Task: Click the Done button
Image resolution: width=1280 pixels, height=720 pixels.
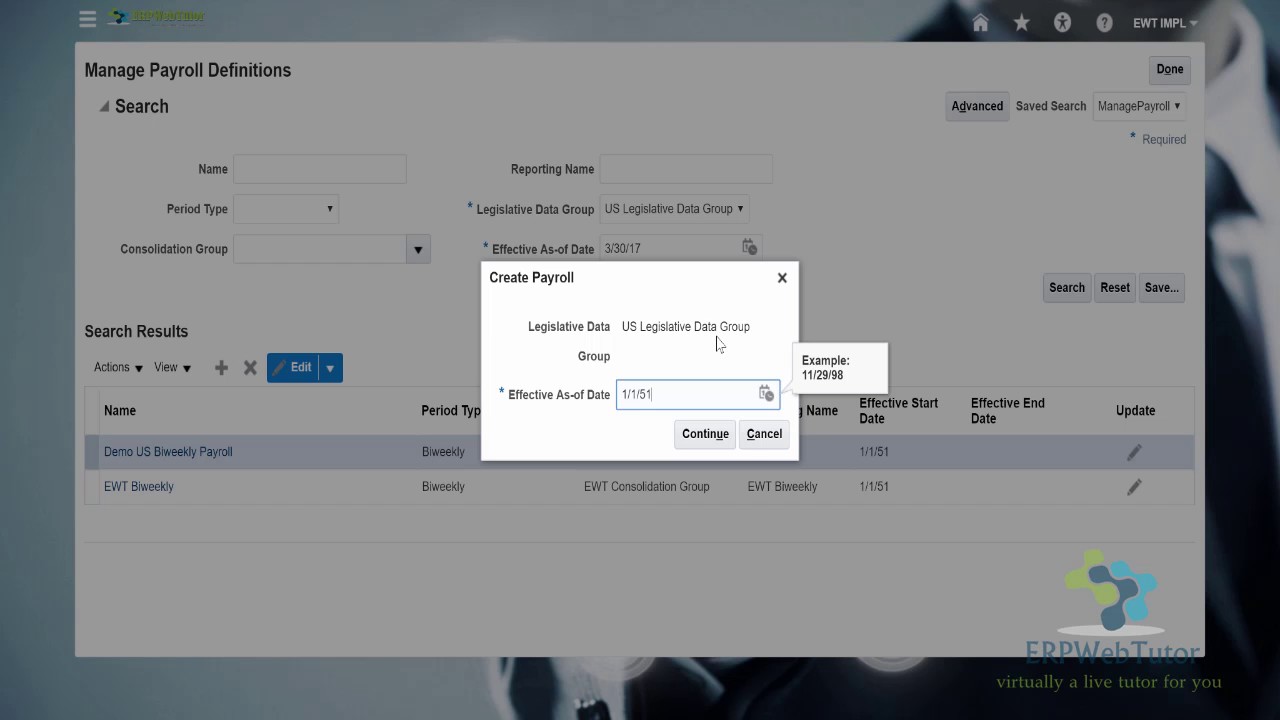Action: (x=1169, y=69)
